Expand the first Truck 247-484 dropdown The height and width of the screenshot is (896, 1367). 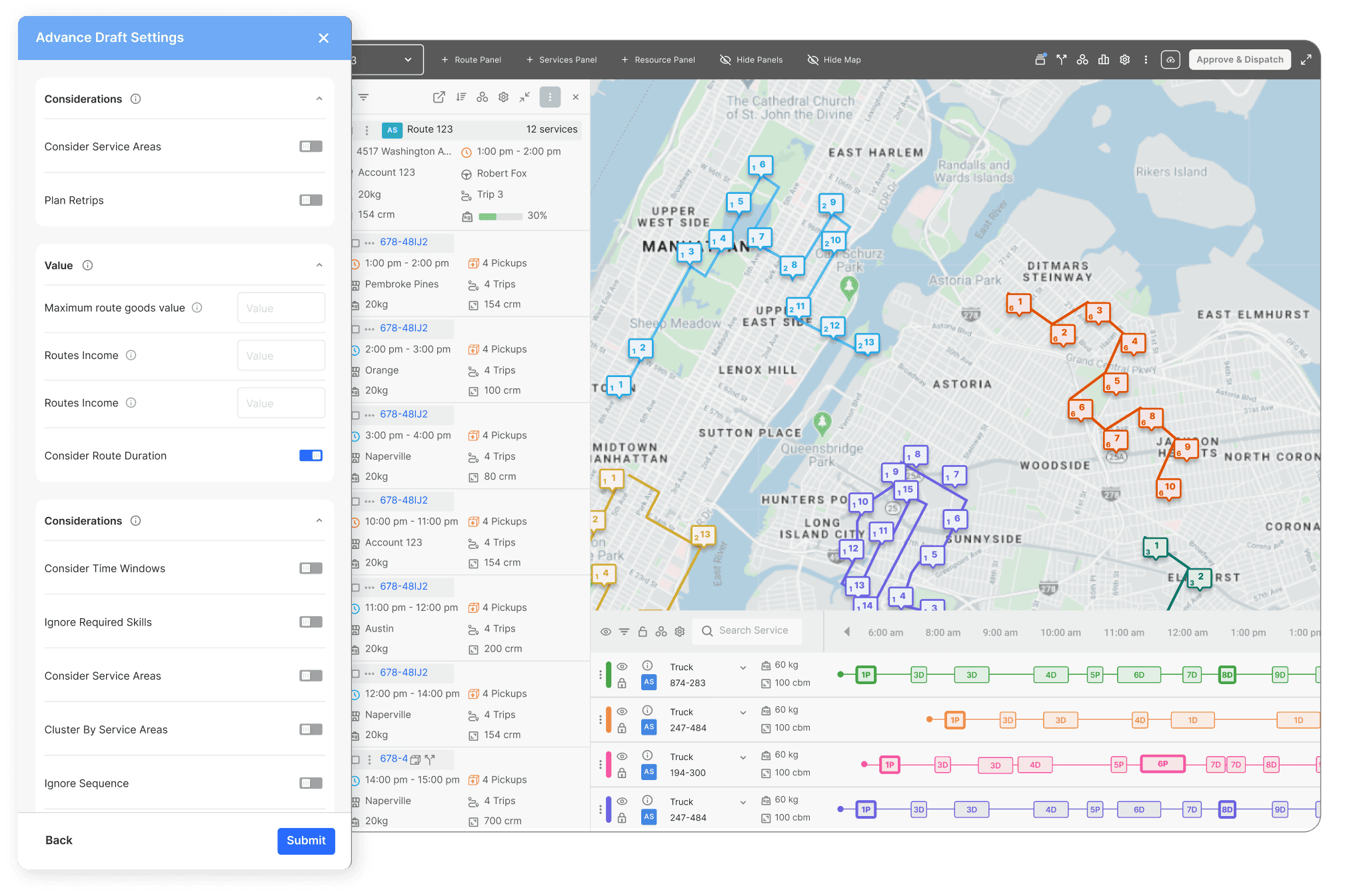pyautogui.click(x=742, y=713)
